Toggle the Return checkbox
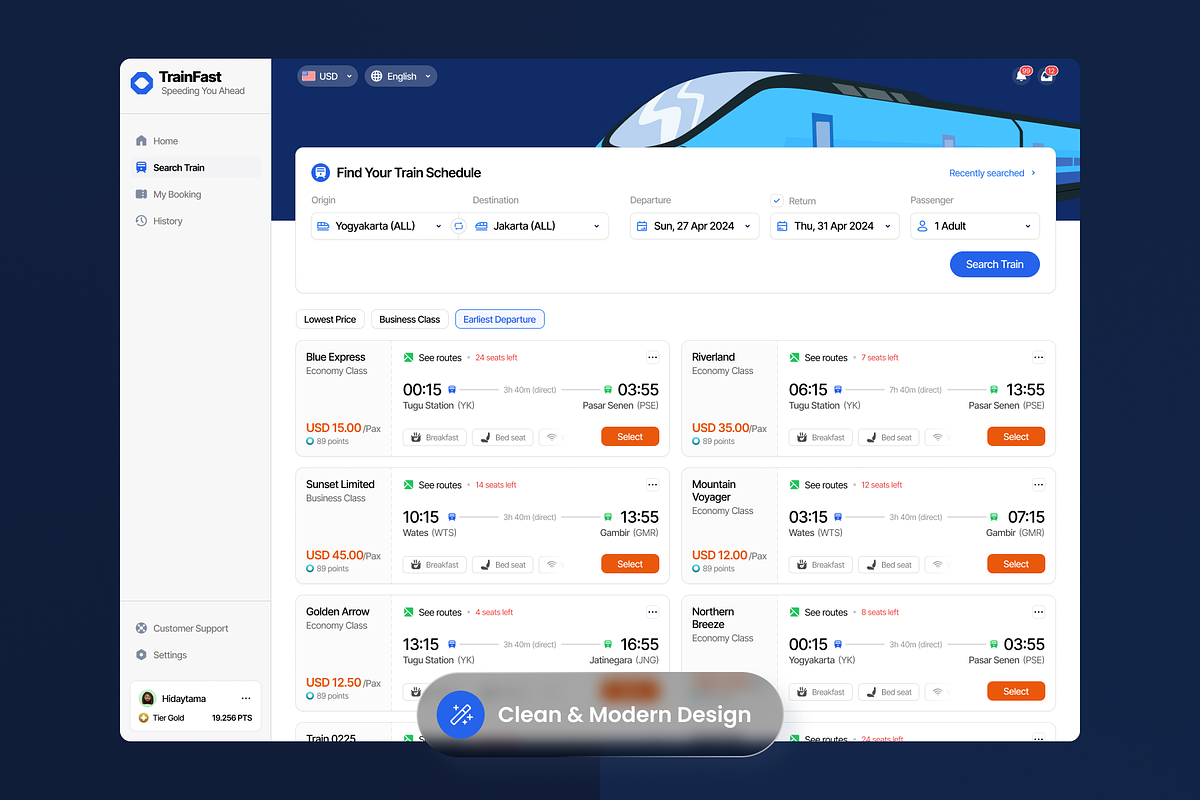Image resolution: width=1200 pixels, height=800 pixels. click(777, 201)
